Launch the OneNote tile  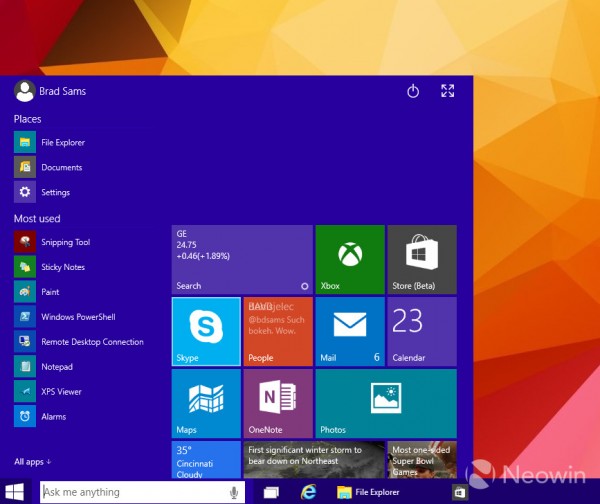277,403
